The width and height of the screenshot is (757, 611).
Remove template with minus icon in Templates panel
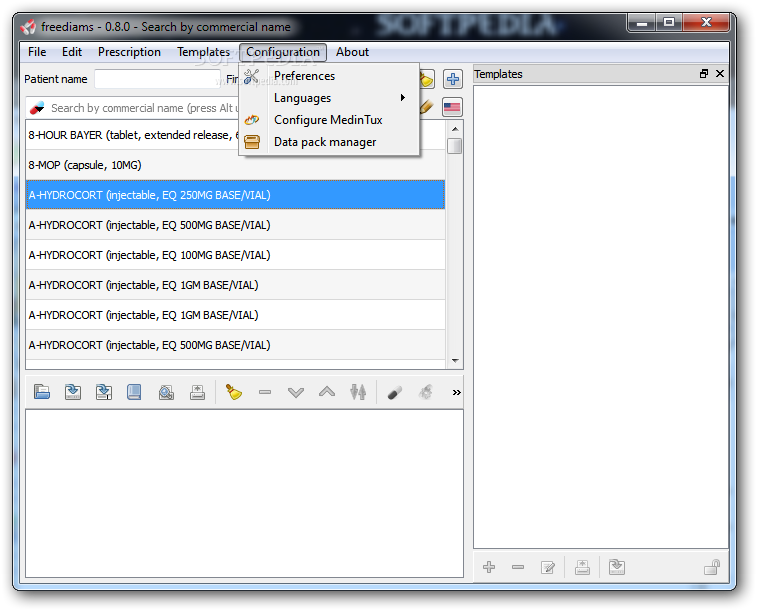point(518,567)
